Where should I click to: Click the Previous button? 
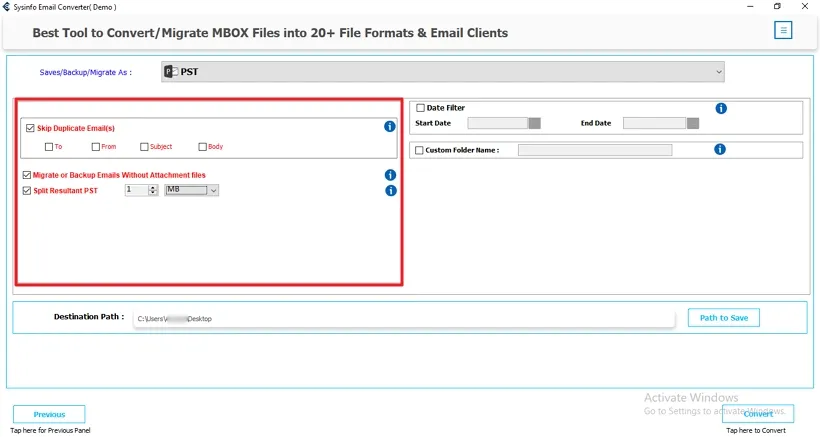click(x=49, y=415)
